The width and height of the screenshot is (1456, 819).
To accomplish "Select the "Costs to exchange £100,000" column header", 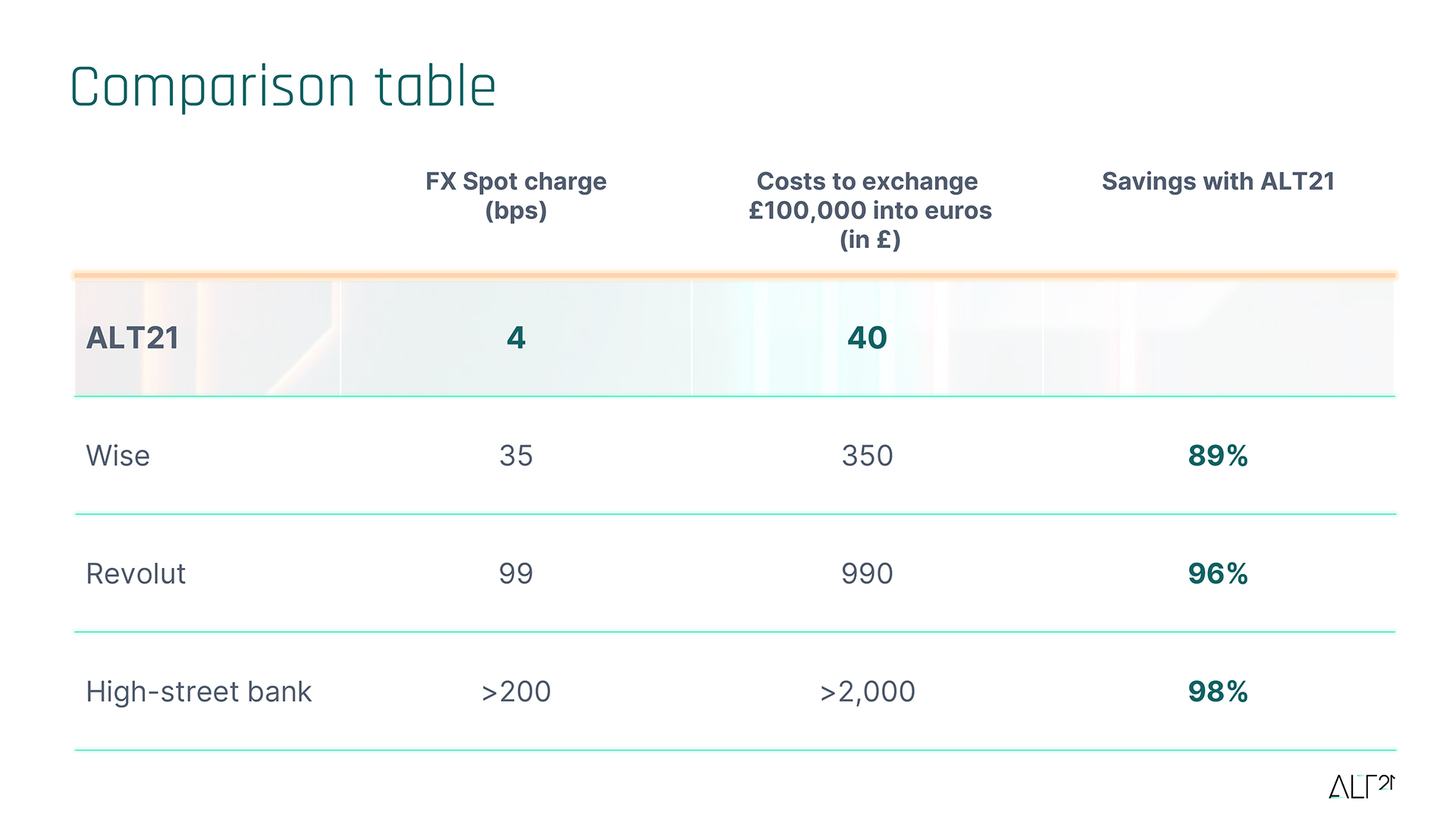I will point(869,210).
